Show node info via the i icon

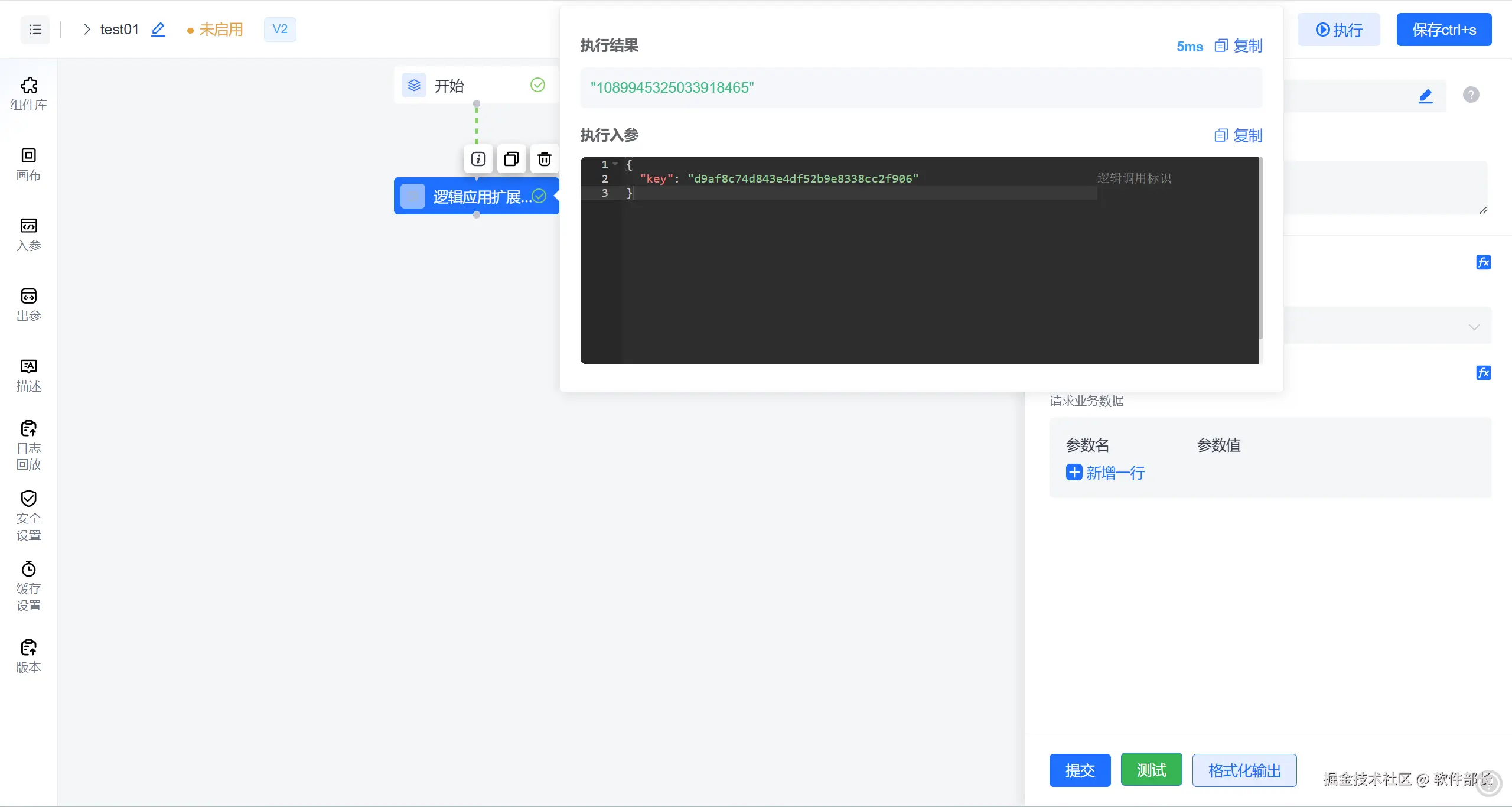[478, 159]
